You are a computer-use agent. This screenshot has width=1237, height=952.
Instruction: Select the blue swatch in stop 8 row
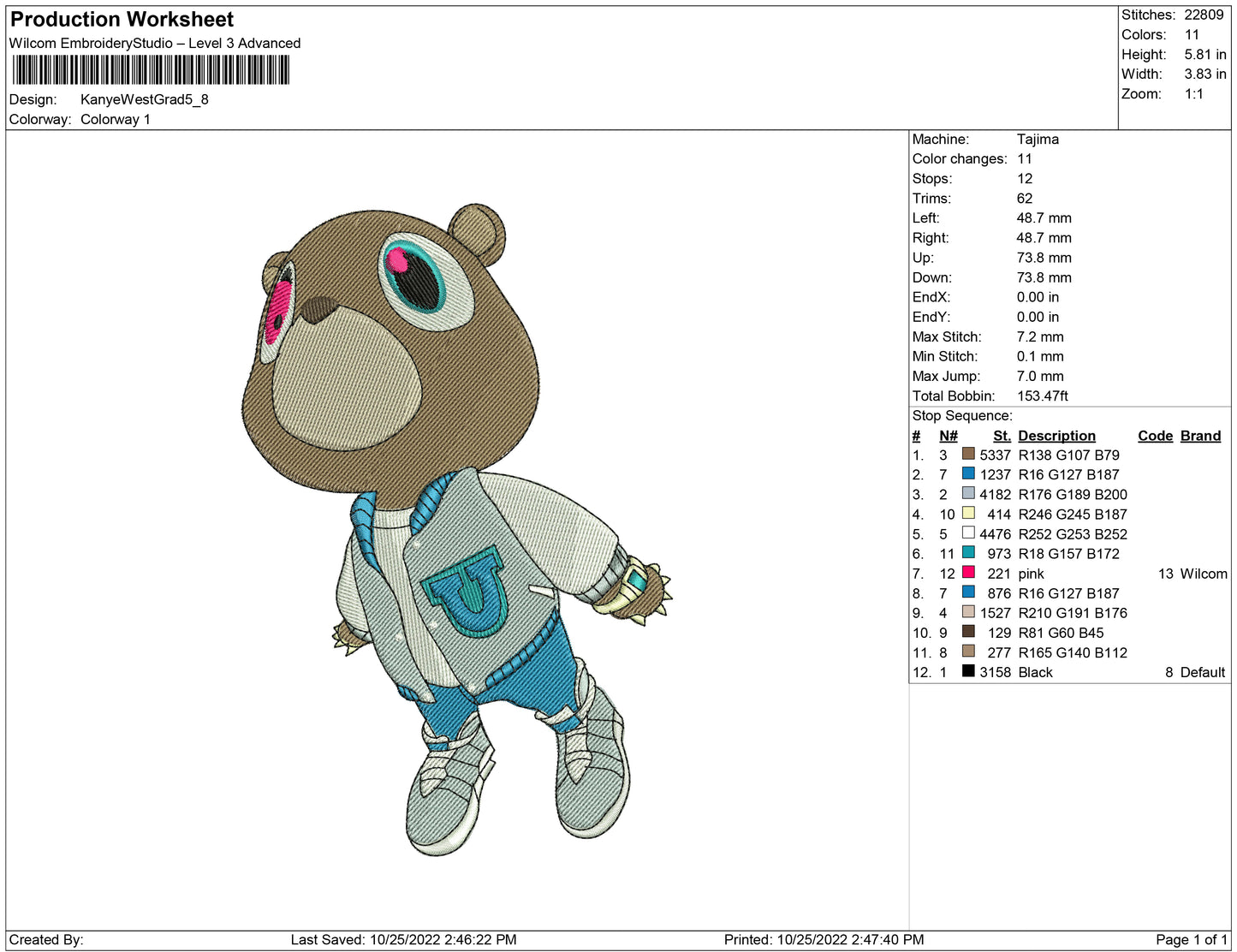click(968, 592)
